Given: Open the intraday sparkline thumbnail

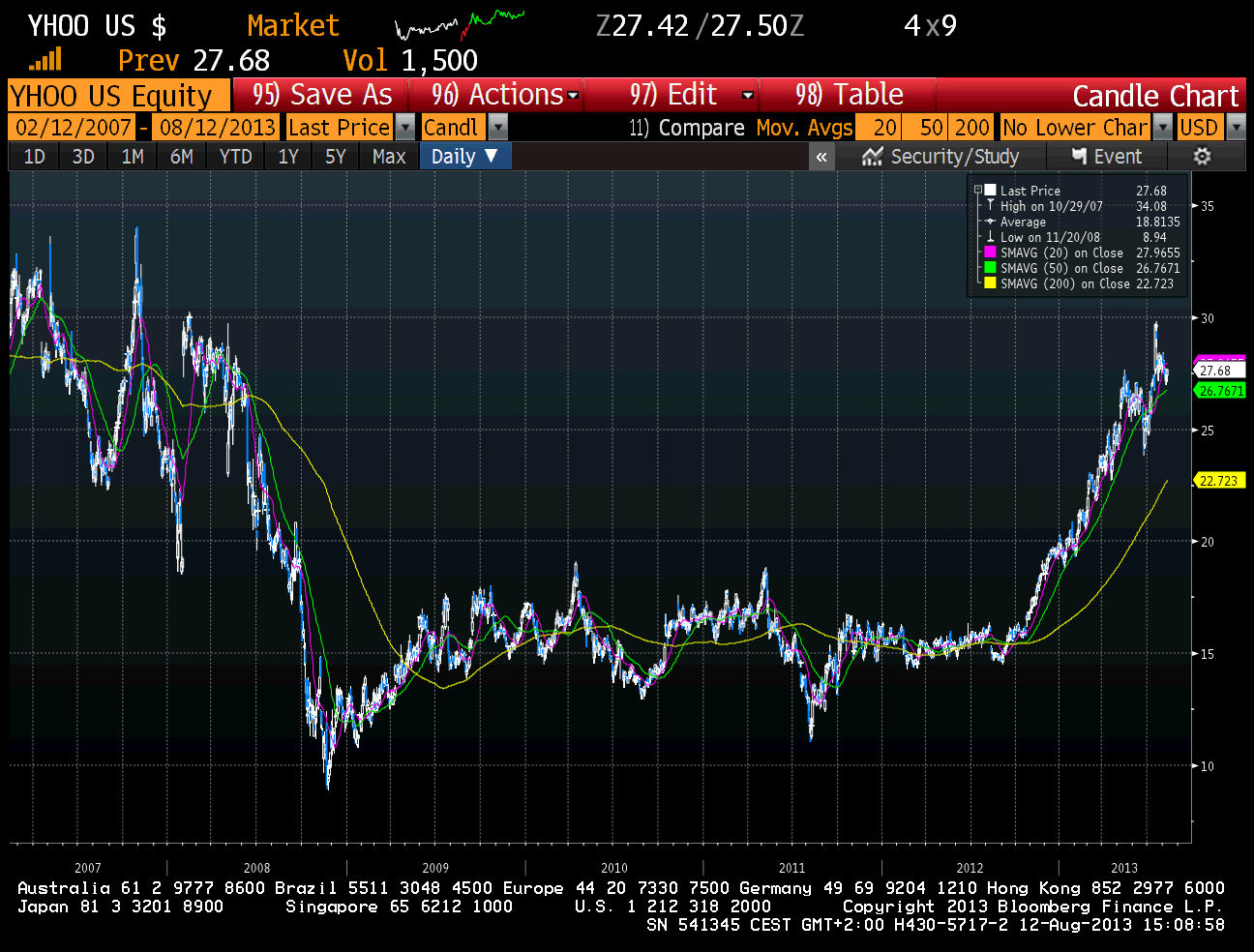Looking at the screenshot, I should (461, 24).
